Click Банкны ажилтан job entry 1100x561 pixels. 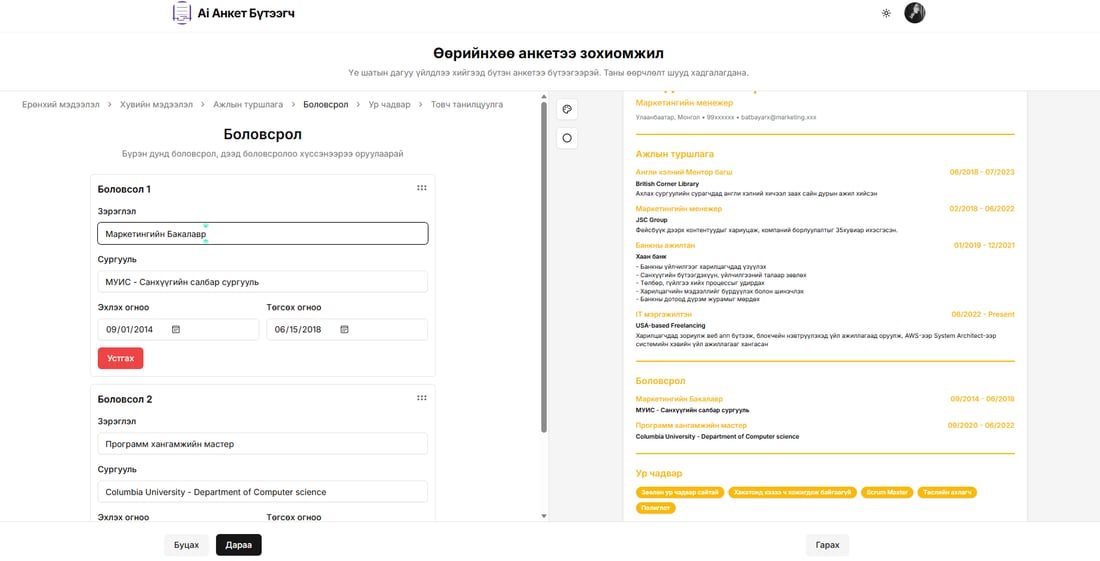pyautogui.click(x=665, y=245)
